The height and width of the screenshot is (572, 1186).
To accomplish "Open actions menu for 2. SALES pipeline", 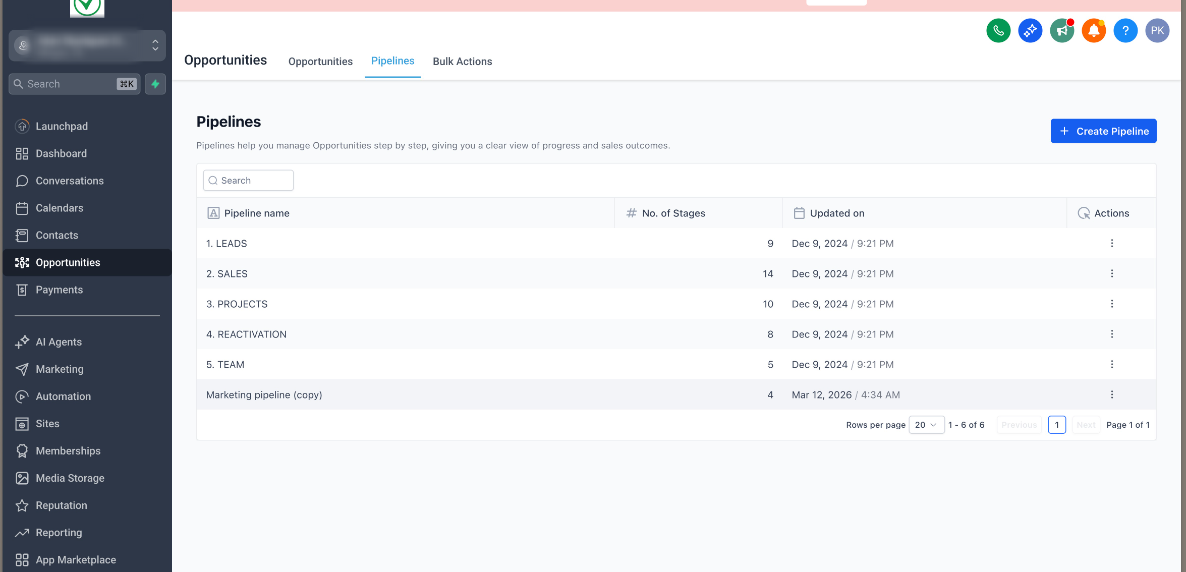I will tap(1112, 274).
